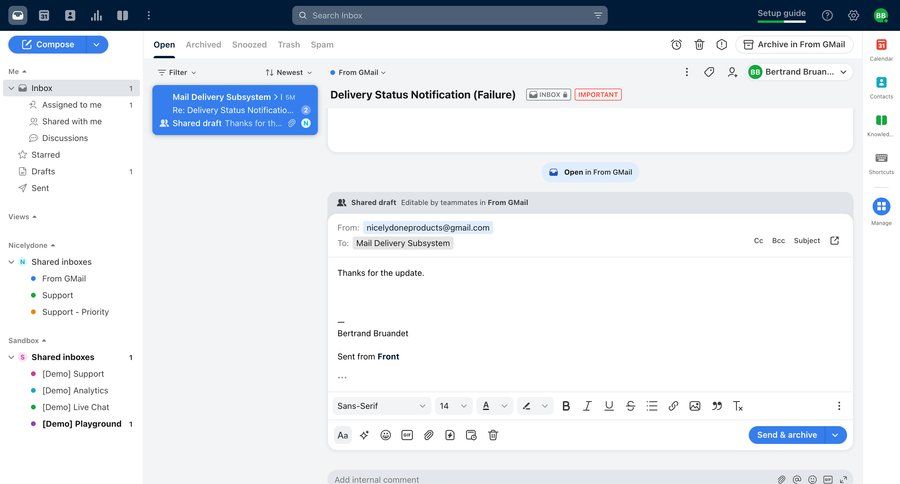Viewport: 900px width, 484px height.
Task: Open Shortcuts in right sidebar
Action: pos(881,162)
